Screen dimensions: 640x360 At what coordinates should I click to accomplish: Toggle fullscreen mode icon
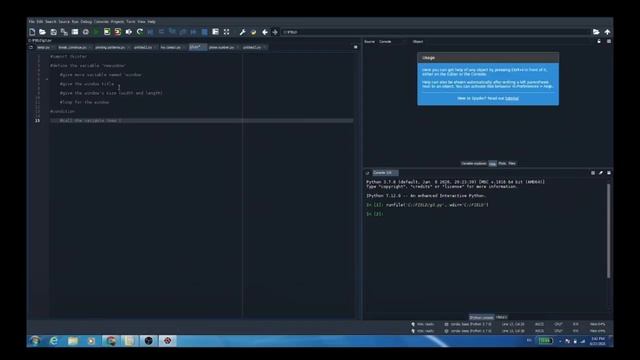[x=227, y=32]
